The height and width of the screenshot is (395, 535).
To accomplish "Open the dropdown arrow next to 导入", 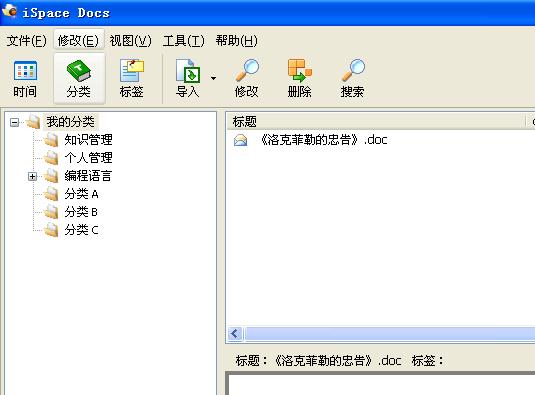I will pos(214,78).
